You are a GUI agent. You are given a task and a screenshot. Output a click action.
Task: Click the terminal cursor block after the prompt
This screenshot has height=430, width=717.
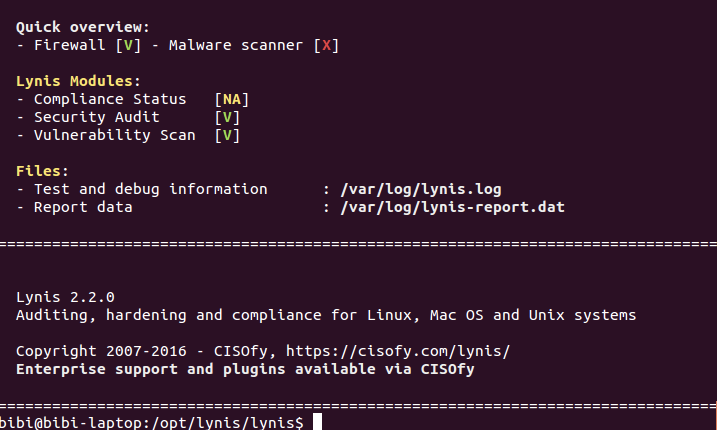pos(317,423)
